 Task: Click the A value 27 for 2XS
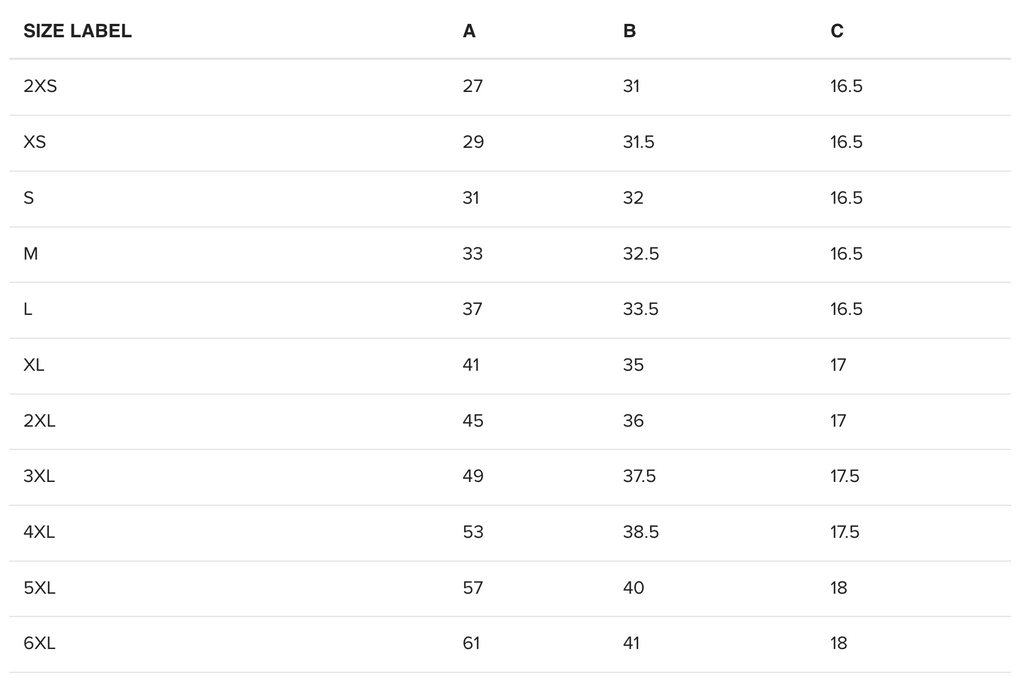[x=473, y=86]
